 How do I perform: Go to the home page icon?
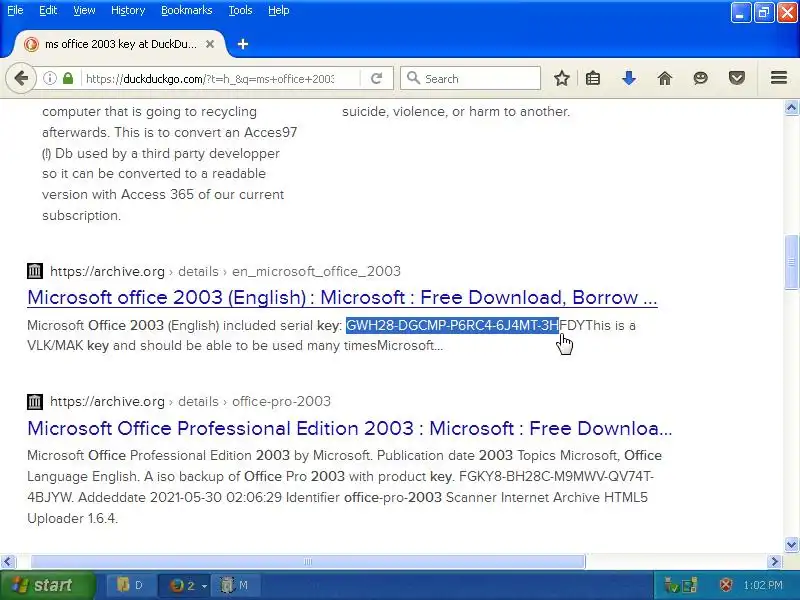665,78
